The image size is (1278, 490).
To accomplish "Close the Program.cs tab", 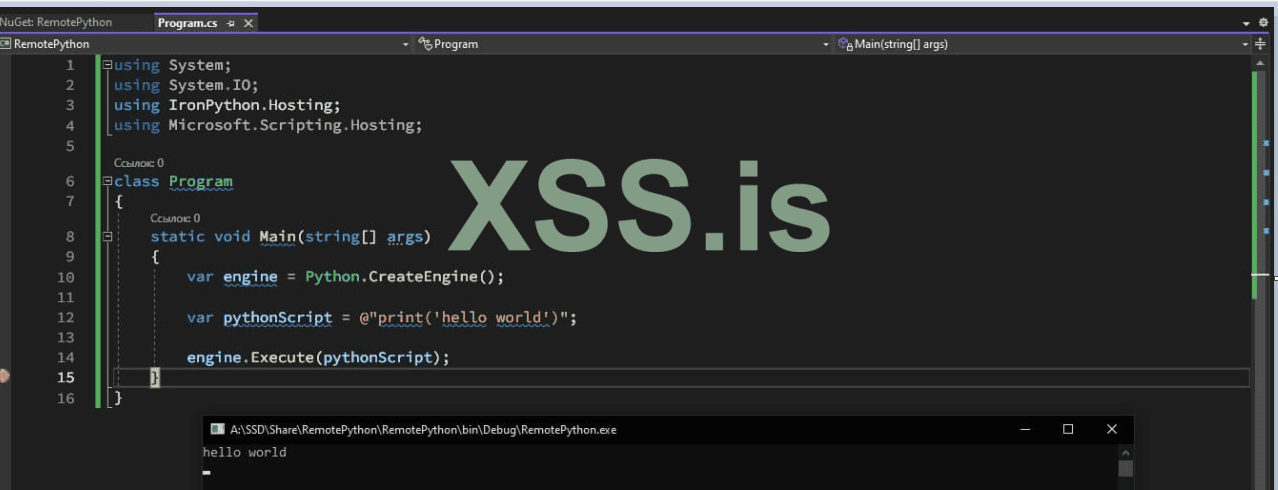I will point(248,23).
